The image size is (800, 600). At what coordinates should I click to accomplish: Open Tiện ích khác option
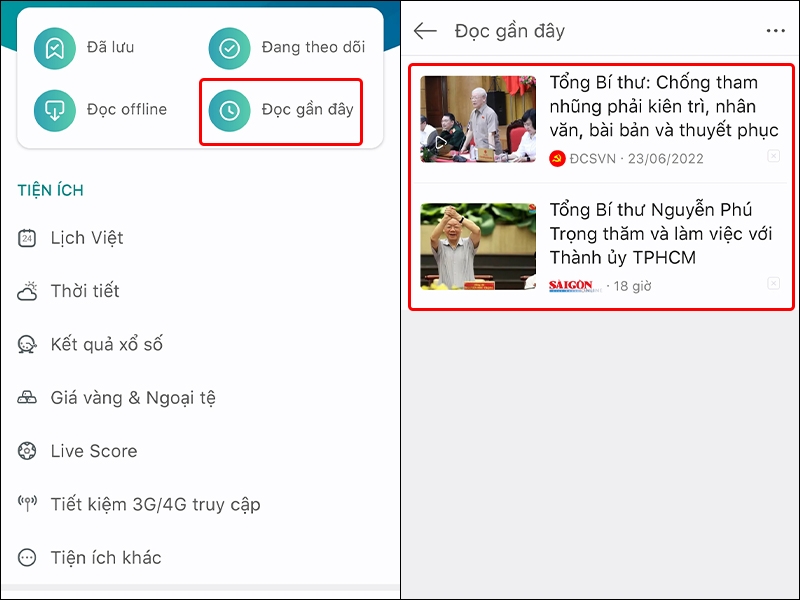[106, 558]
